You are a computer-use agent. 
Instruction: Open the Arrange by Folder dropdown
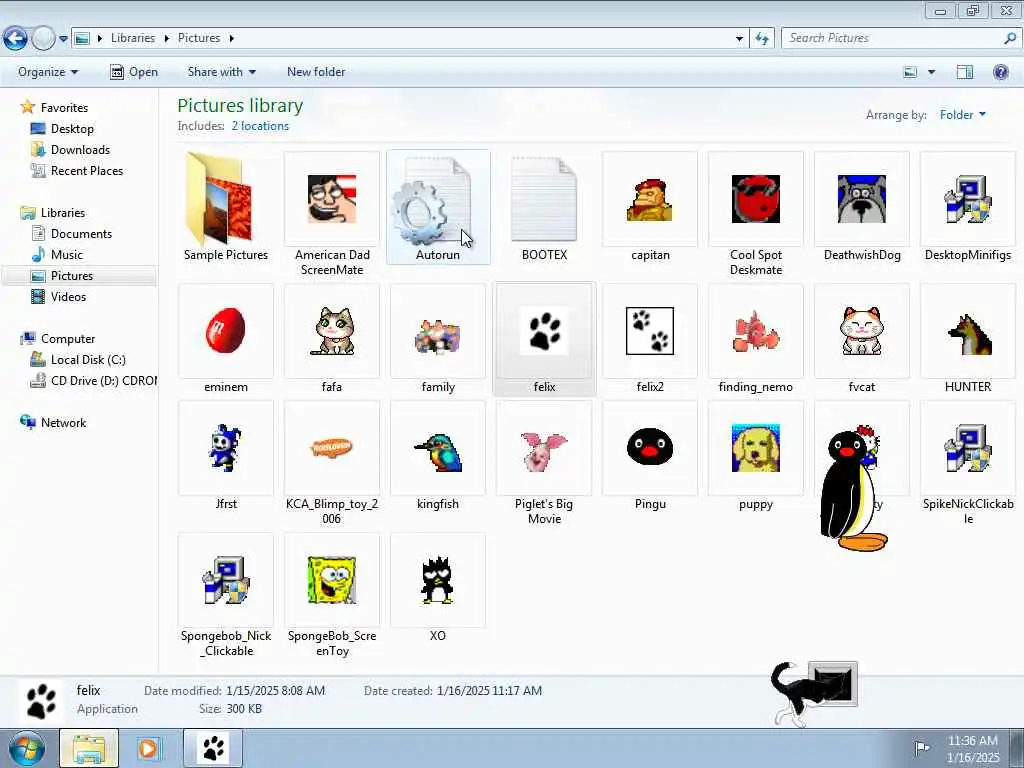coord(963,115)
